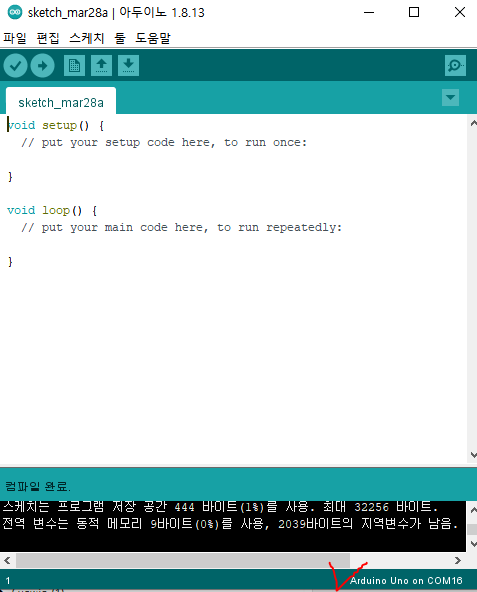
Task: Click editor scrollbar up arrow
Action: click(x=473, y=123)
